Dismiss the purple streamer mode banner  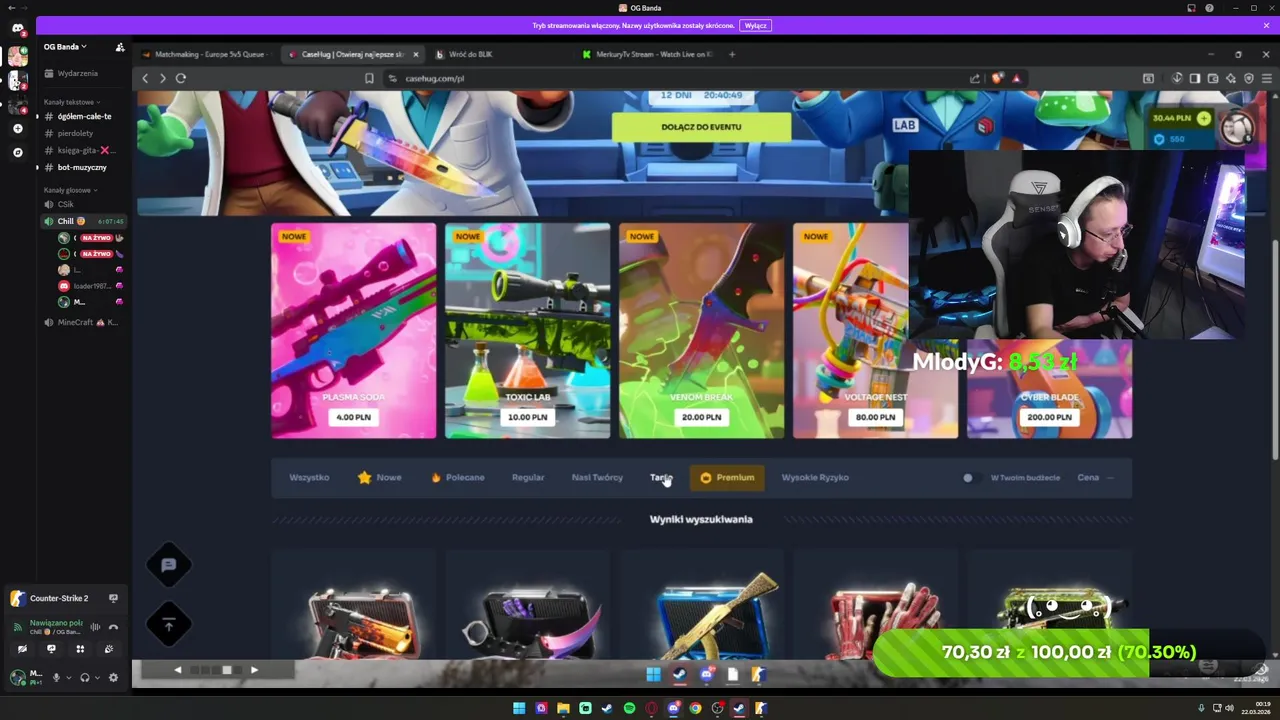(1266, 26)
